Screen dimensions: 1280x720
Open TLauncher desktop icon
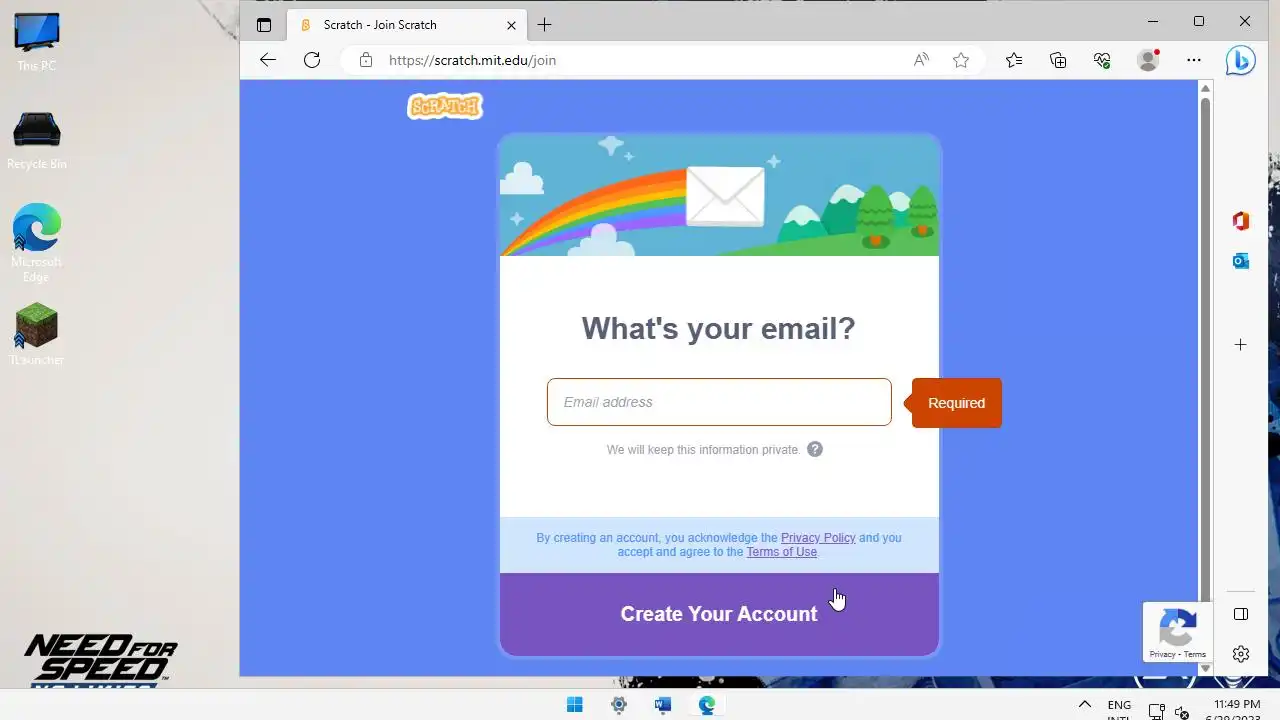tap(37, 334)
